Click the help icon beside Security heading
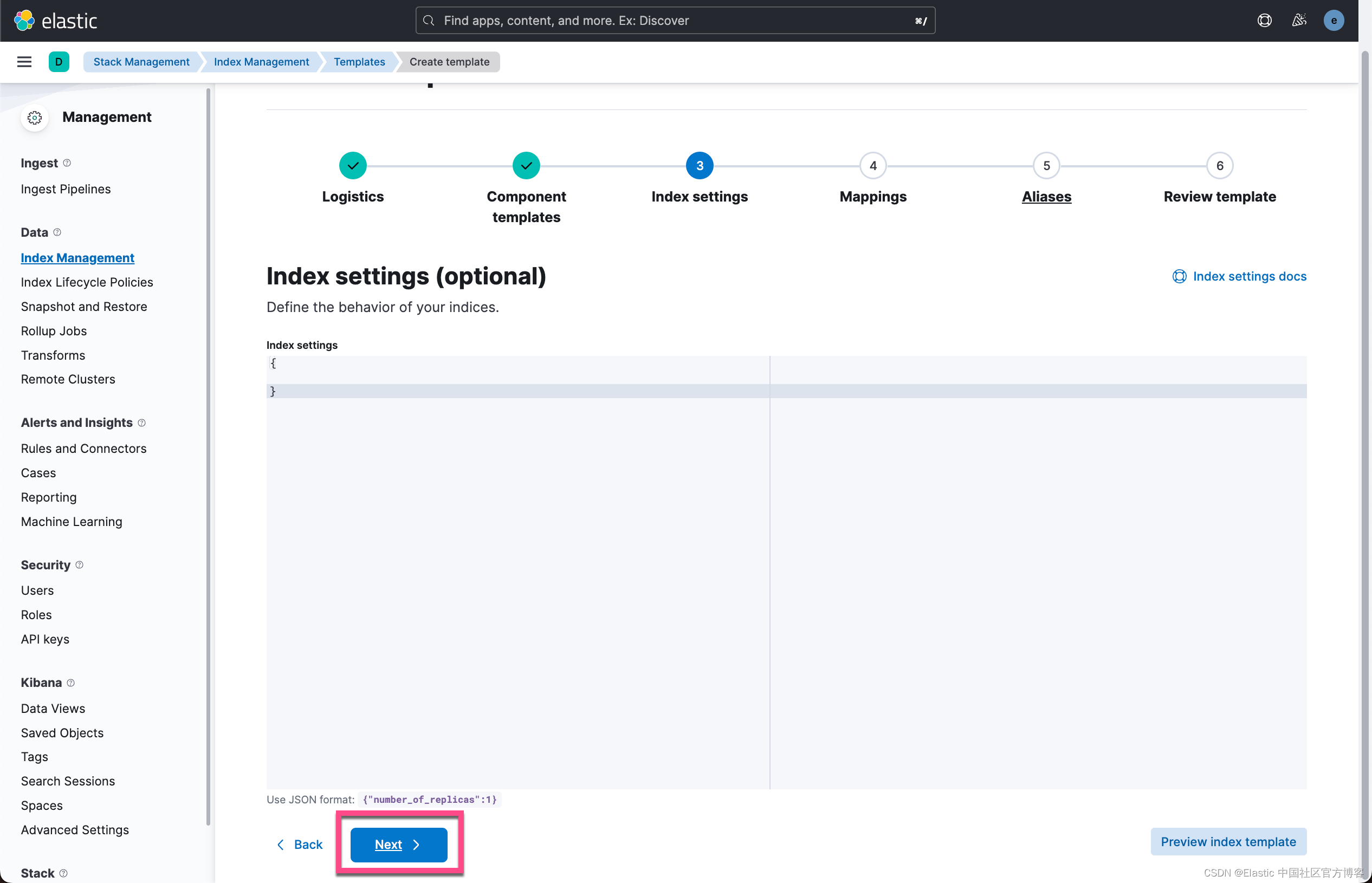The width and height of the screenshot is (1372, 883). click(80, 566)
